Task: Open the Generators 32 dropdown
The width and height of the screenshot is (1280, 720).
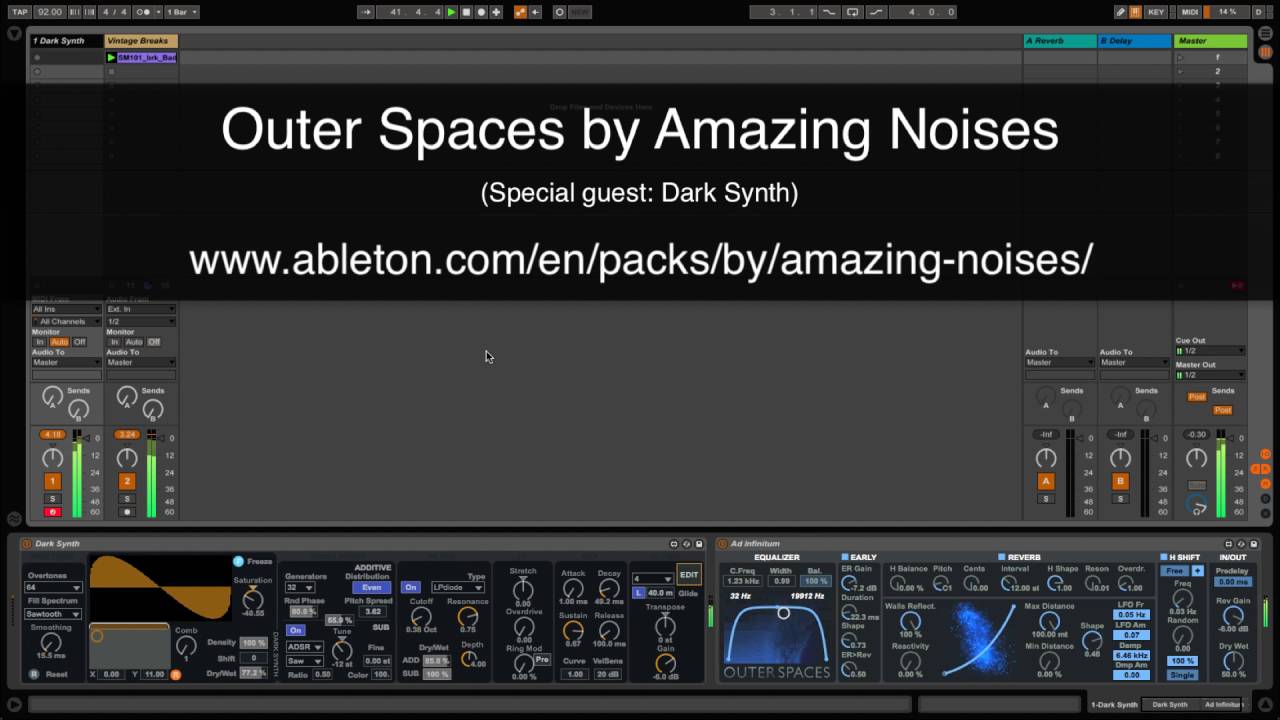Action: [300, 587]
